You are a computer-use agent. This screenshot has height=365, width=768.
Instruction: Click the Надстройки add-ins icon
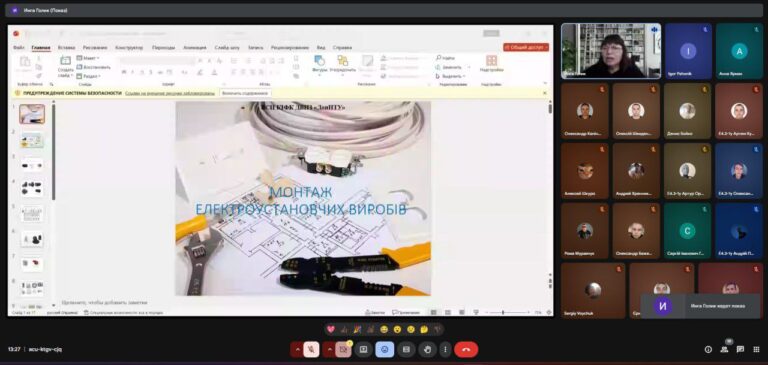tap(491, 64)
